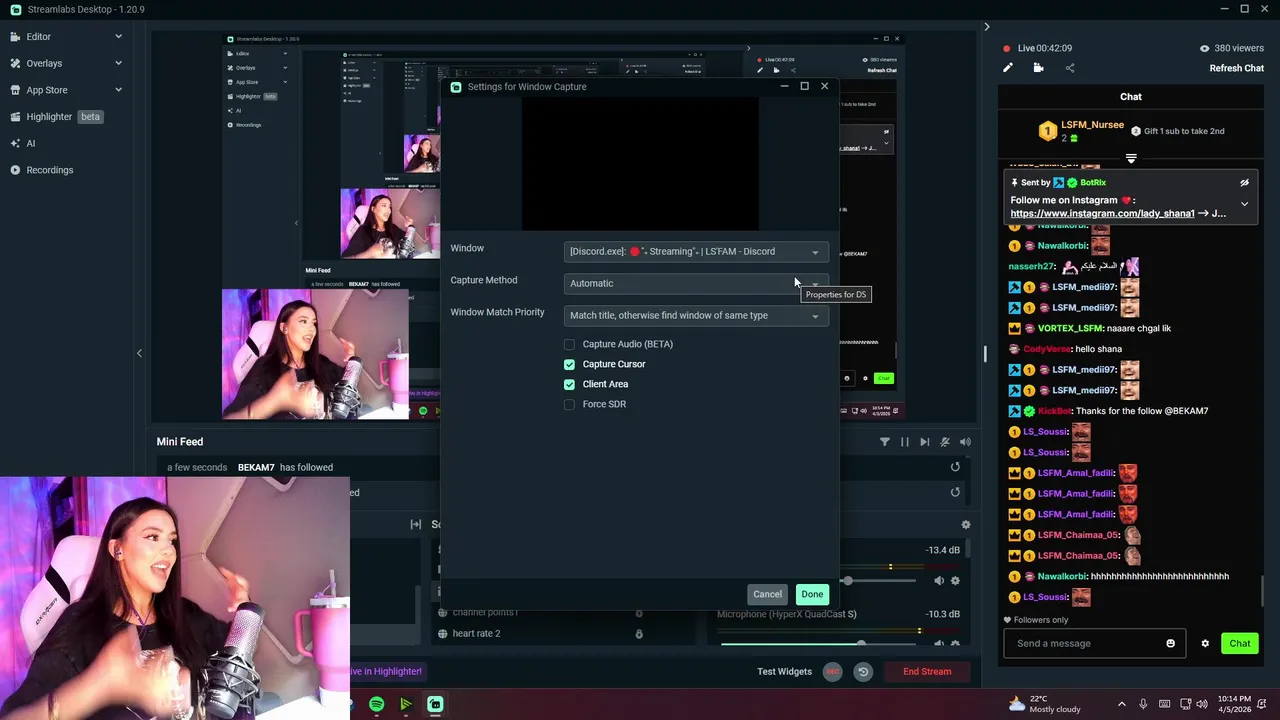The image size is (1280, 720).
Task: Adjust the Microphone HyperX volume slider
Action: (x=861, y=644)
